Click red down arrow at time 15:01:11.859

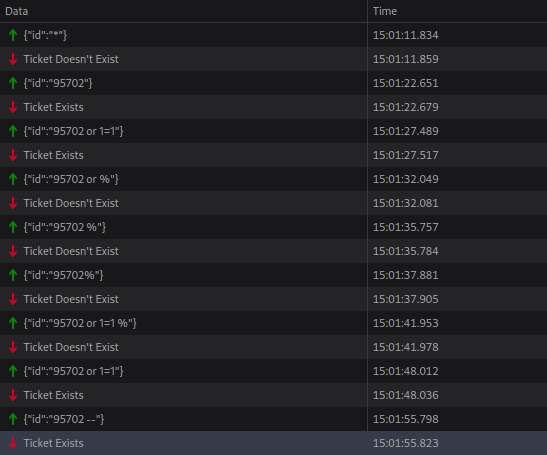click(x=13, y=59)
